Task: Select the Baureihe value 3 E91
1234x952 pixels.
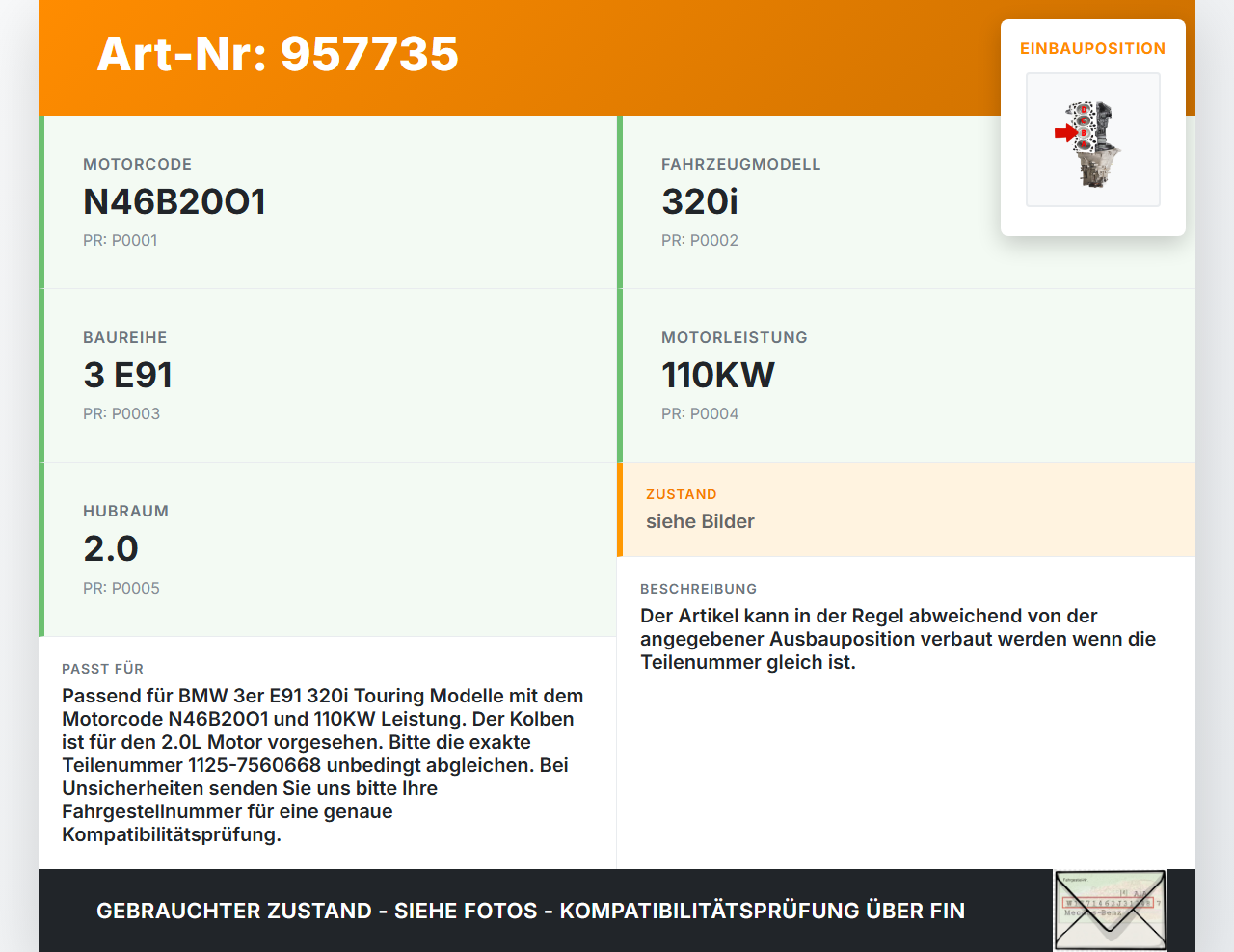Action: click(127, 375)
